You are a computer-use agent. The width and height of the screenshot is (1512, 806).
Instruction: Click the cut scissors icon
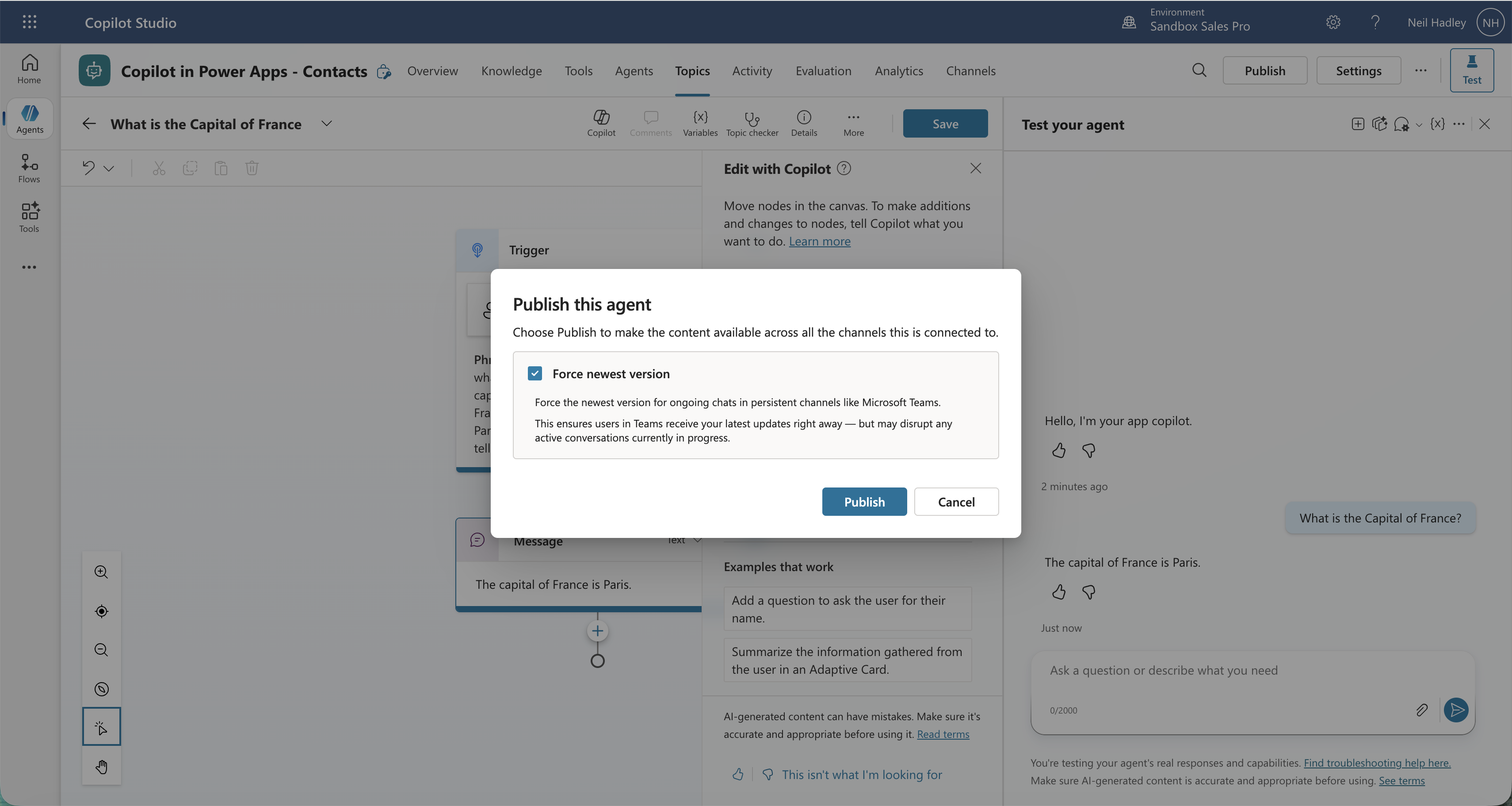point(159,168)
